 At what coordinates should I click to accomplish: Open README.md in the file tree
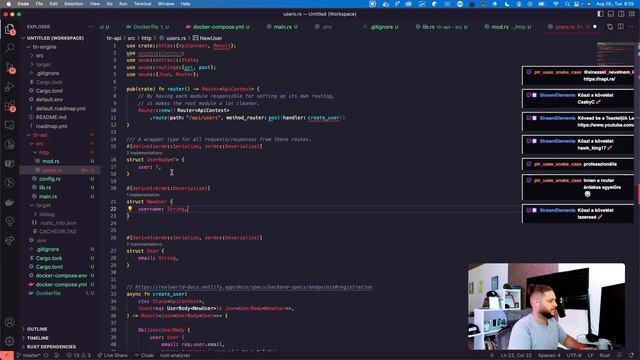tap(51, 117)
